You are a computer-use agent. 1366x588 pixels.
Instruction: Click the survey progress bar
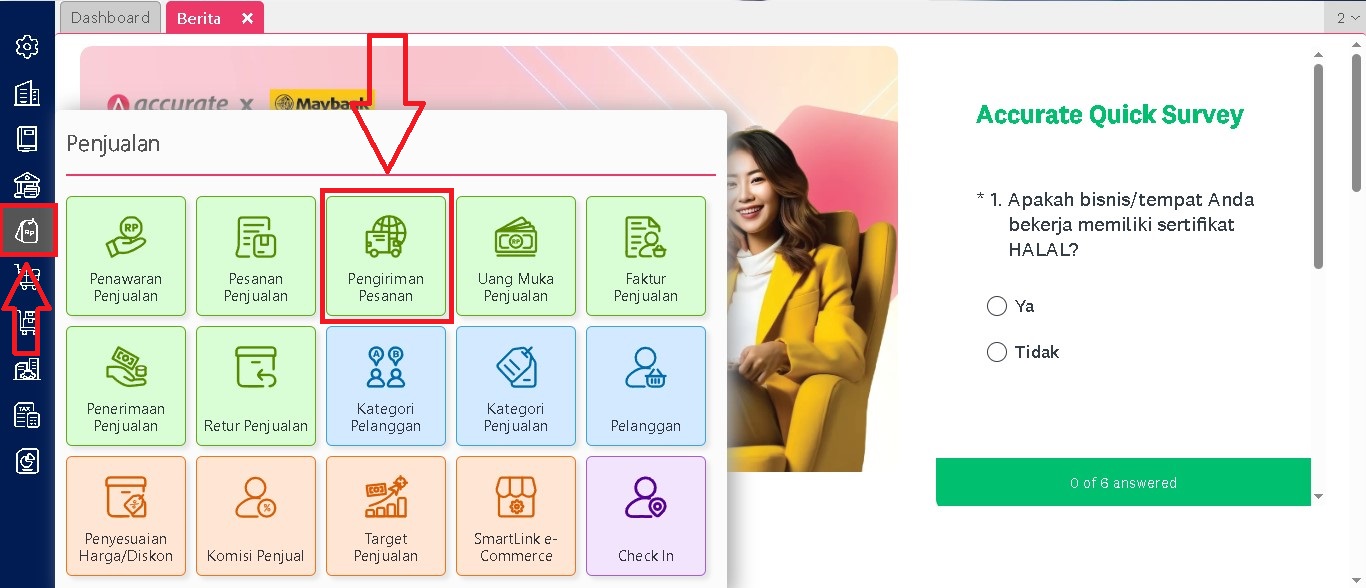[x=1123, y=483]
